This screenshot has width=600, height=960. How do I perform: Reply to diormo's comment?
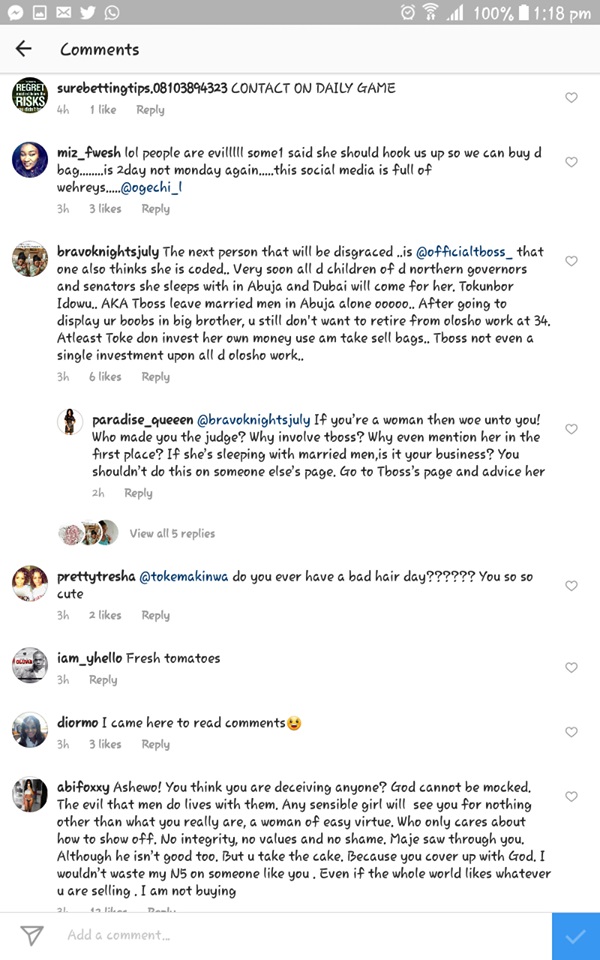point(155,744)
